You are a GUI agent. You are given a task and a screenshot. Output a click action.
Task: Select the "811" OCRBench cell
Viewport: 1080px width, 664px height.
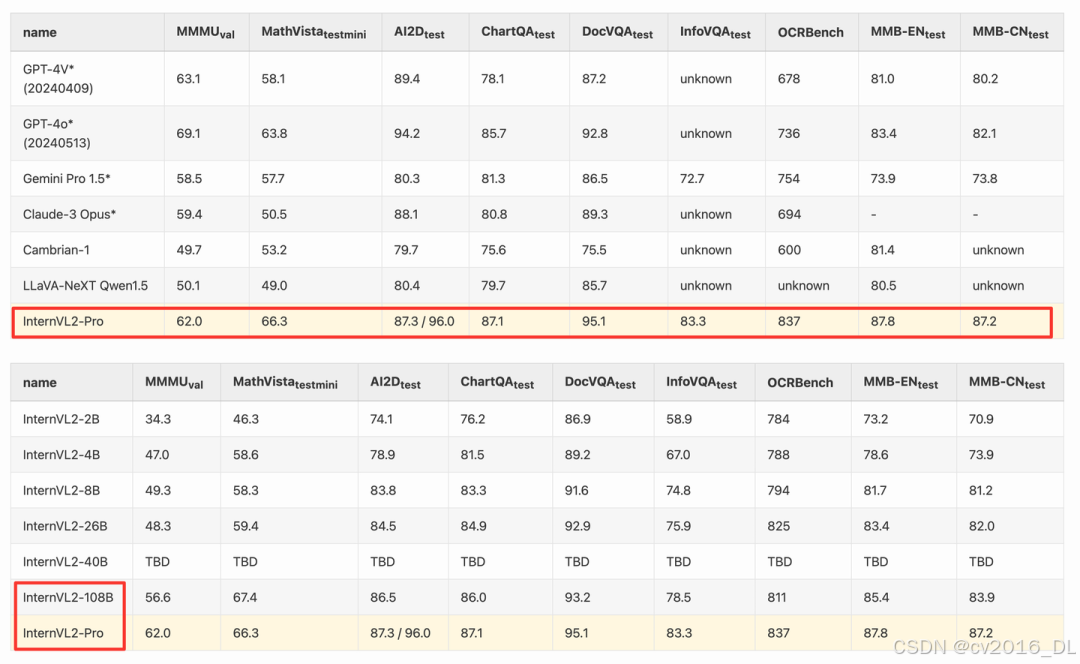pos(777,597)
